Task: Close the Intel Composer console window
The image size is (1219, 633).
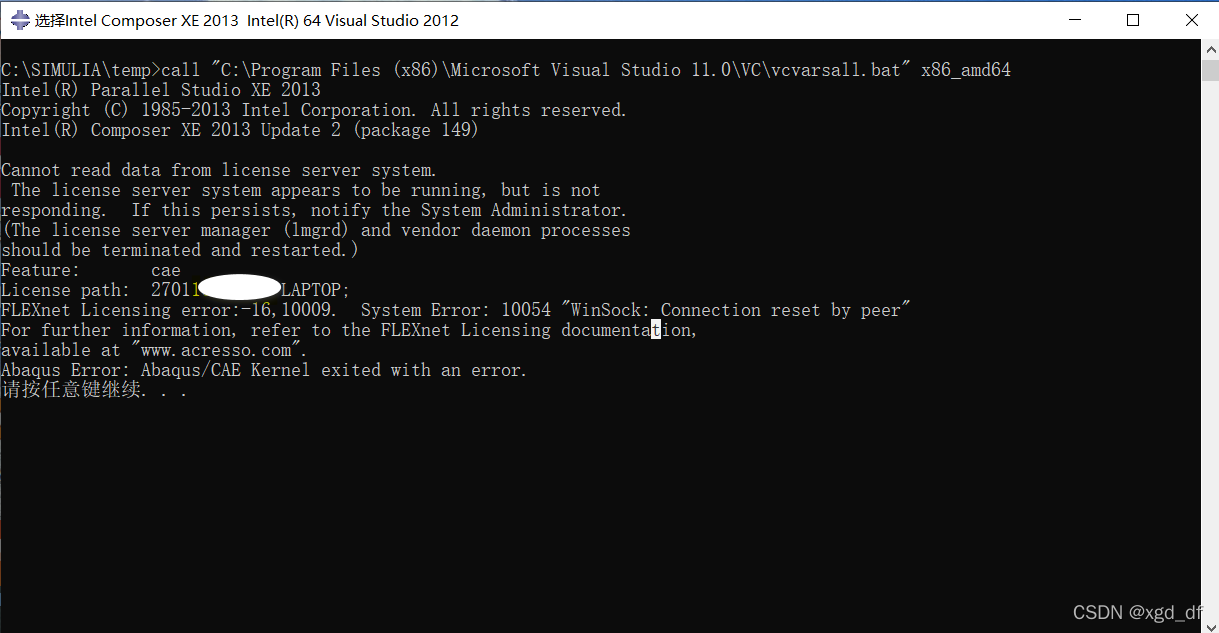Action: tap(1191, 20)
